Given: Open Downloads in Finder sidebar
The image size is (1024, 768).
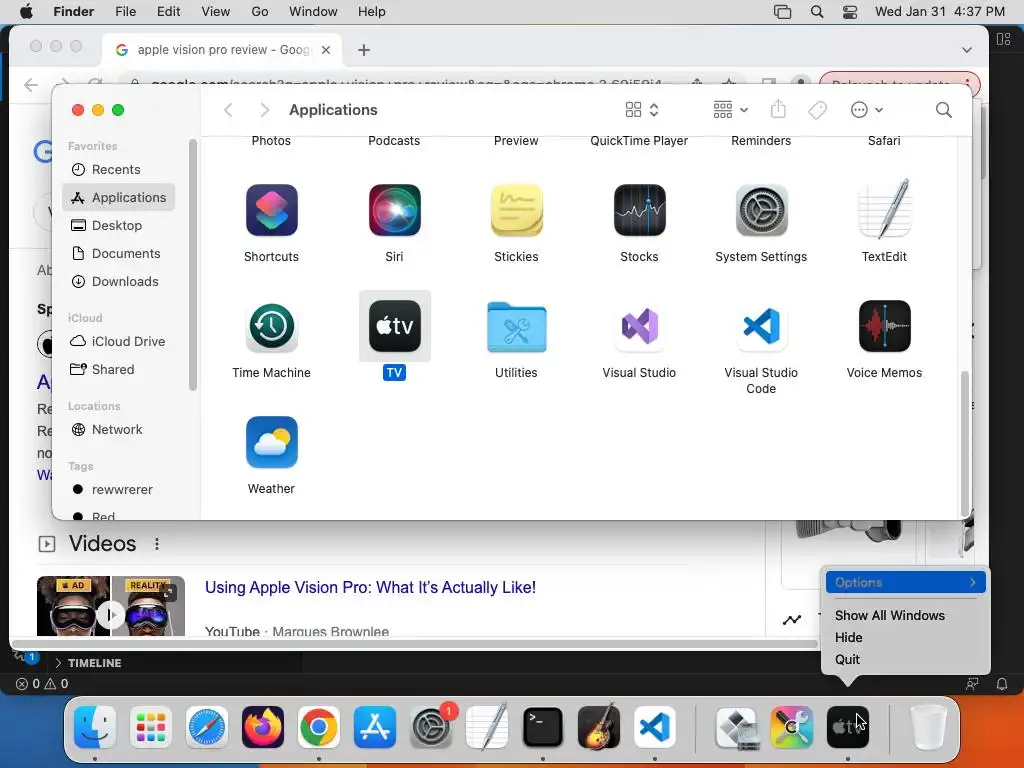Looking at the screenshot, I should [118, 281].
